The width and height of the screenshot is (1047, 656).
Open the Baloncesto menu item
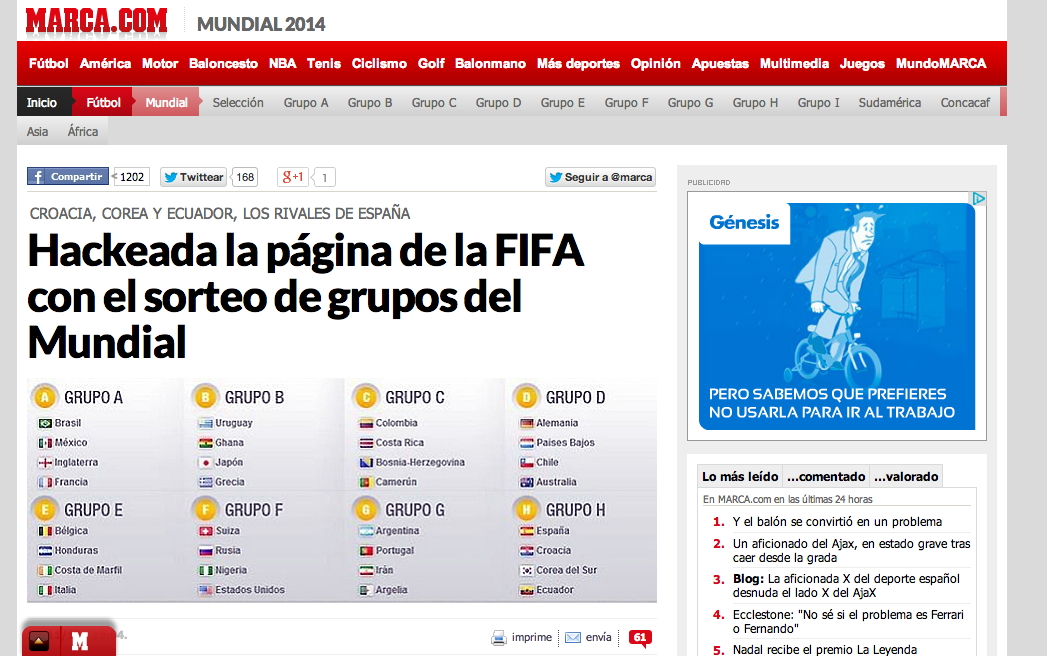(x=223, y=63)
